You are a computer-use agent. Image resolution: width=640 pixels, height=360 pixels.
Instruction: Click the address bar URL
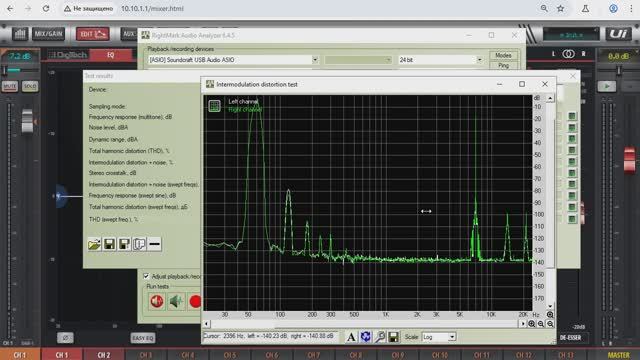(x=152, y=8)
